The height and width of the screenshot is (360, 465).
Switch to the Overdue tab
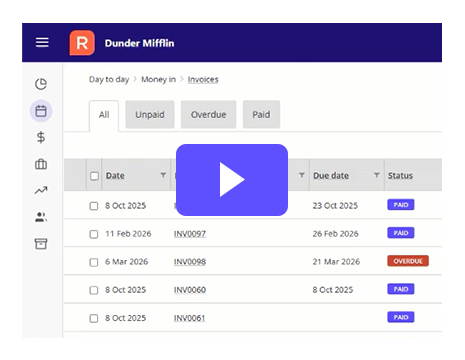[208, 114]
